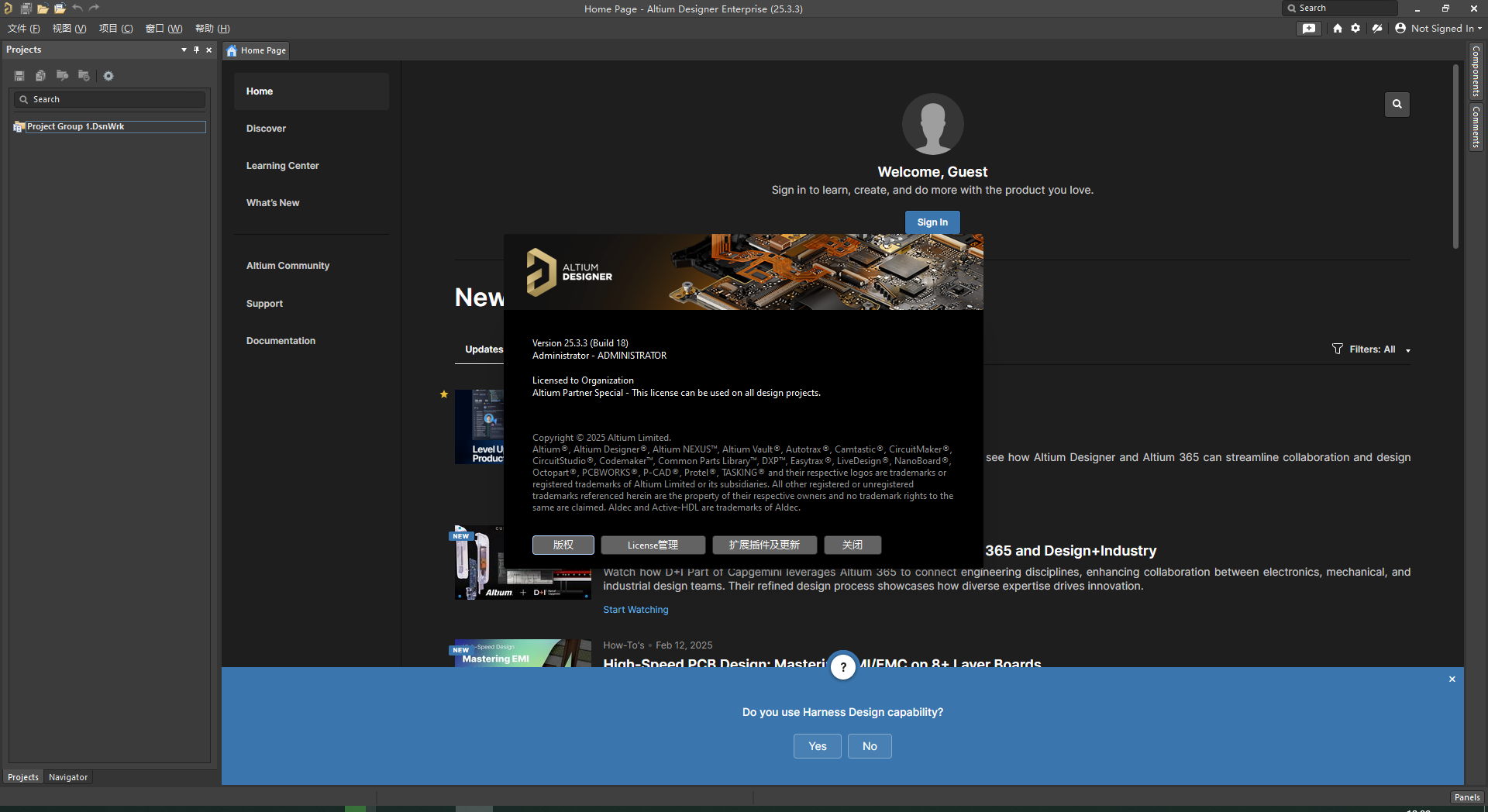Click the Filters funnel icon
This screenshot has width=1488, height=812.
(x=1338, y=349)
